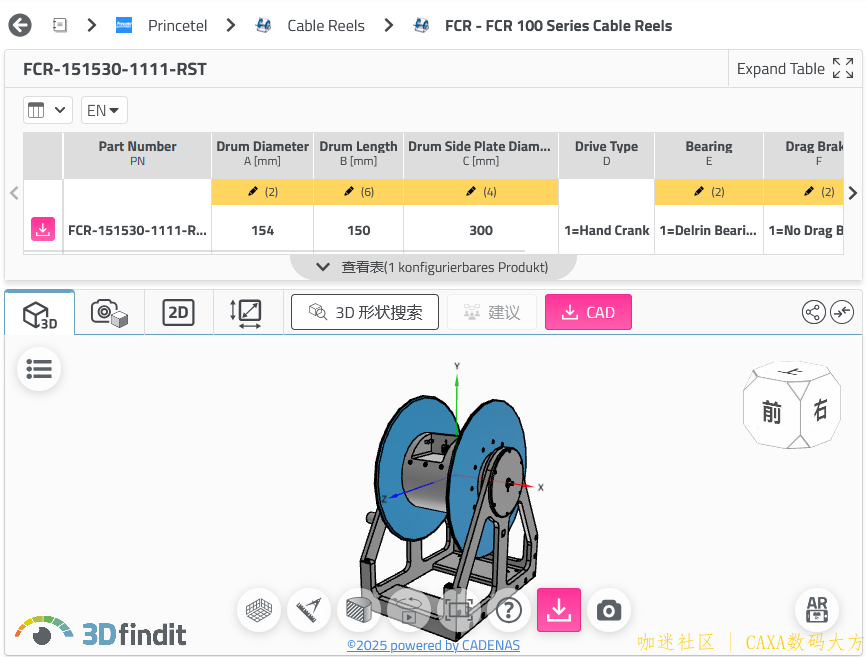Click Expand Table button
Viewport: 867px width, 657px height.
[x=795, y=69]
